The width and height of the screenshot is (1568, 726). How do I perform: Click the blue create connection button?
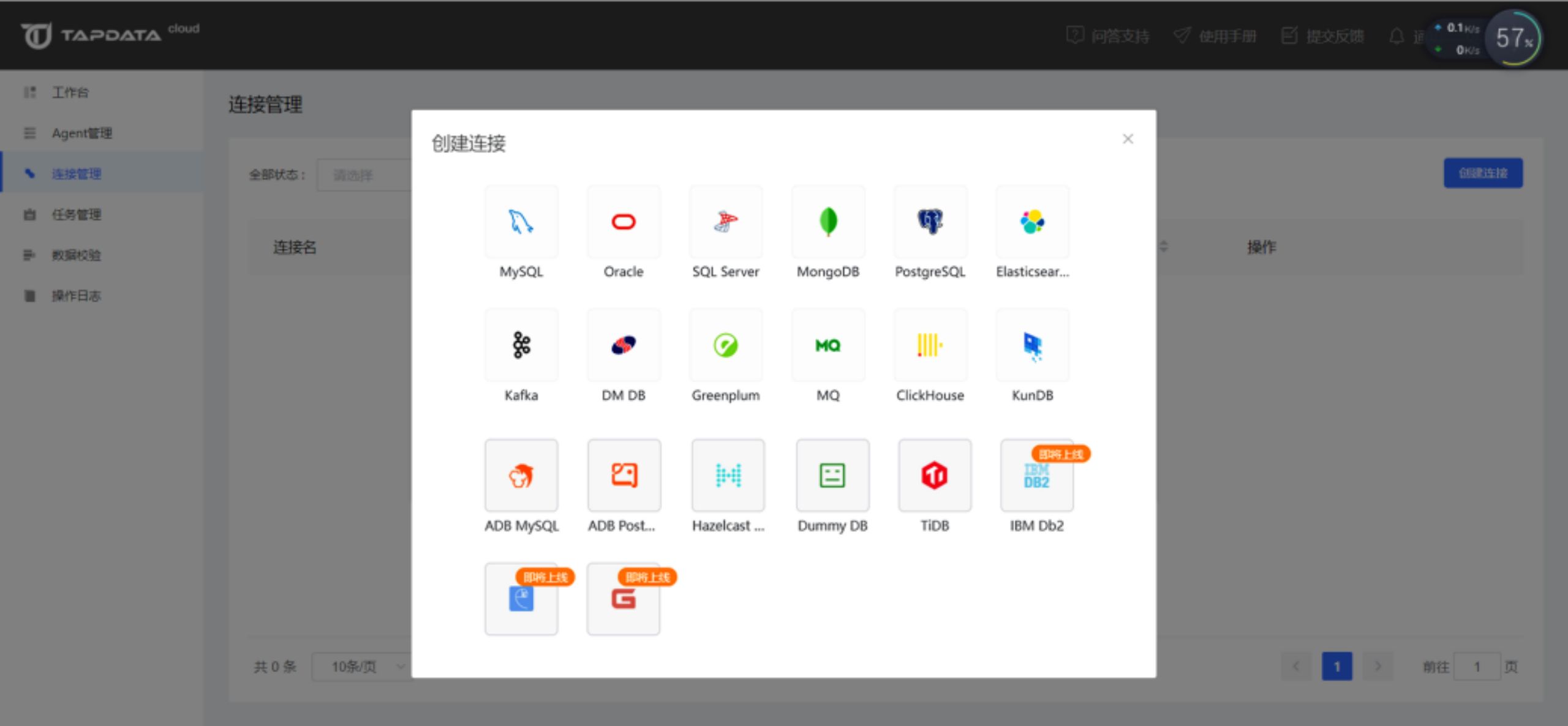coord(1482,173)
